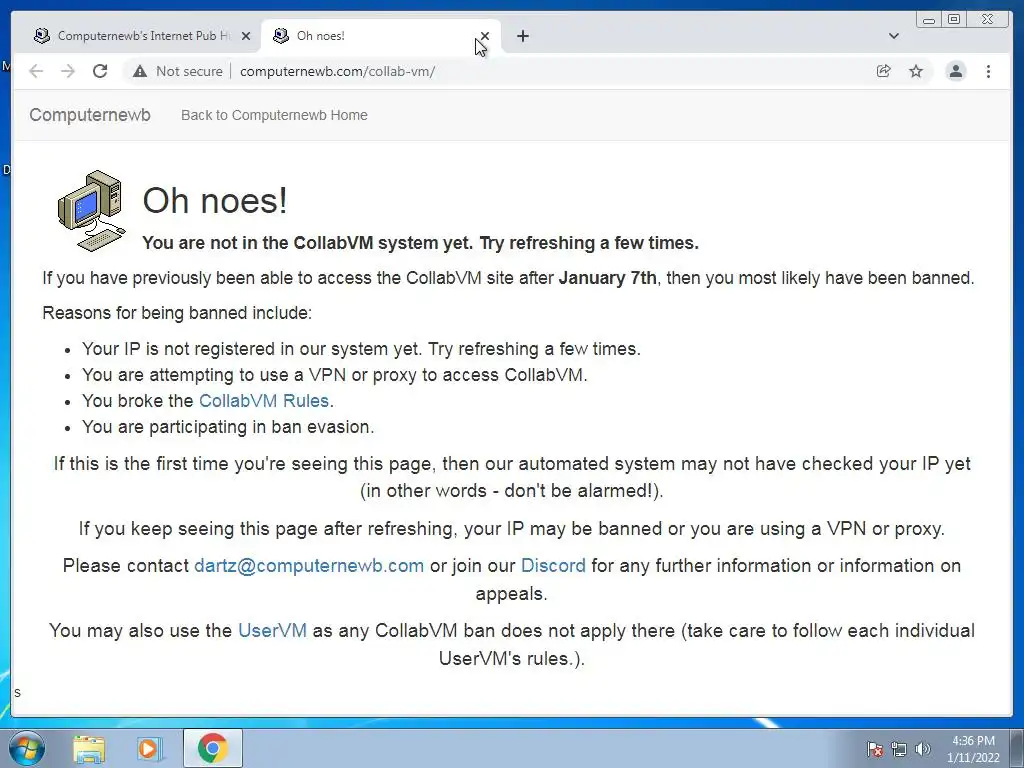
Task: Reload the Oh noes! page
Action: pos(100,71)
